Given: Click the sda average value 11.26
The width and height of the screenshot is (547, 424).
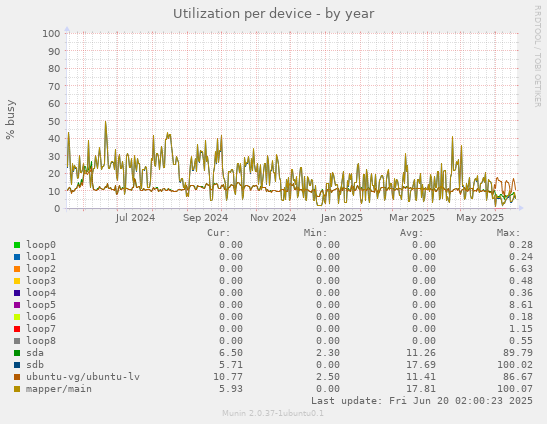Looking at the screenshot, I should [421, 353].
